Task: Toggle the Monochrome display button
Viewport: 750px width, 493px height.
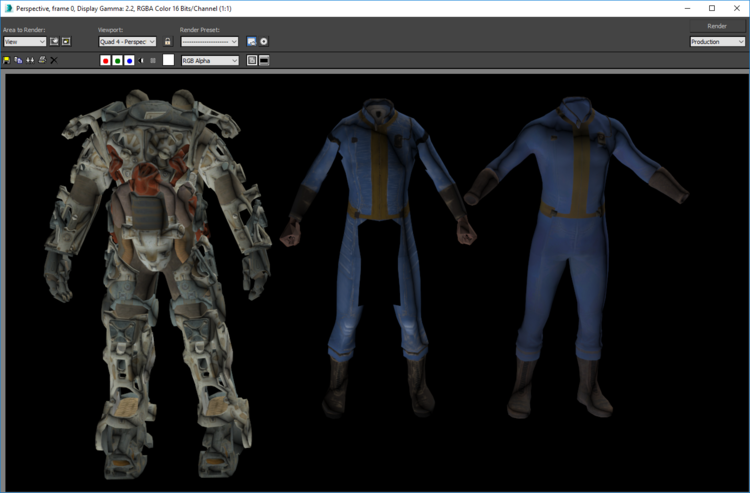Action: [x=153, y=61]
